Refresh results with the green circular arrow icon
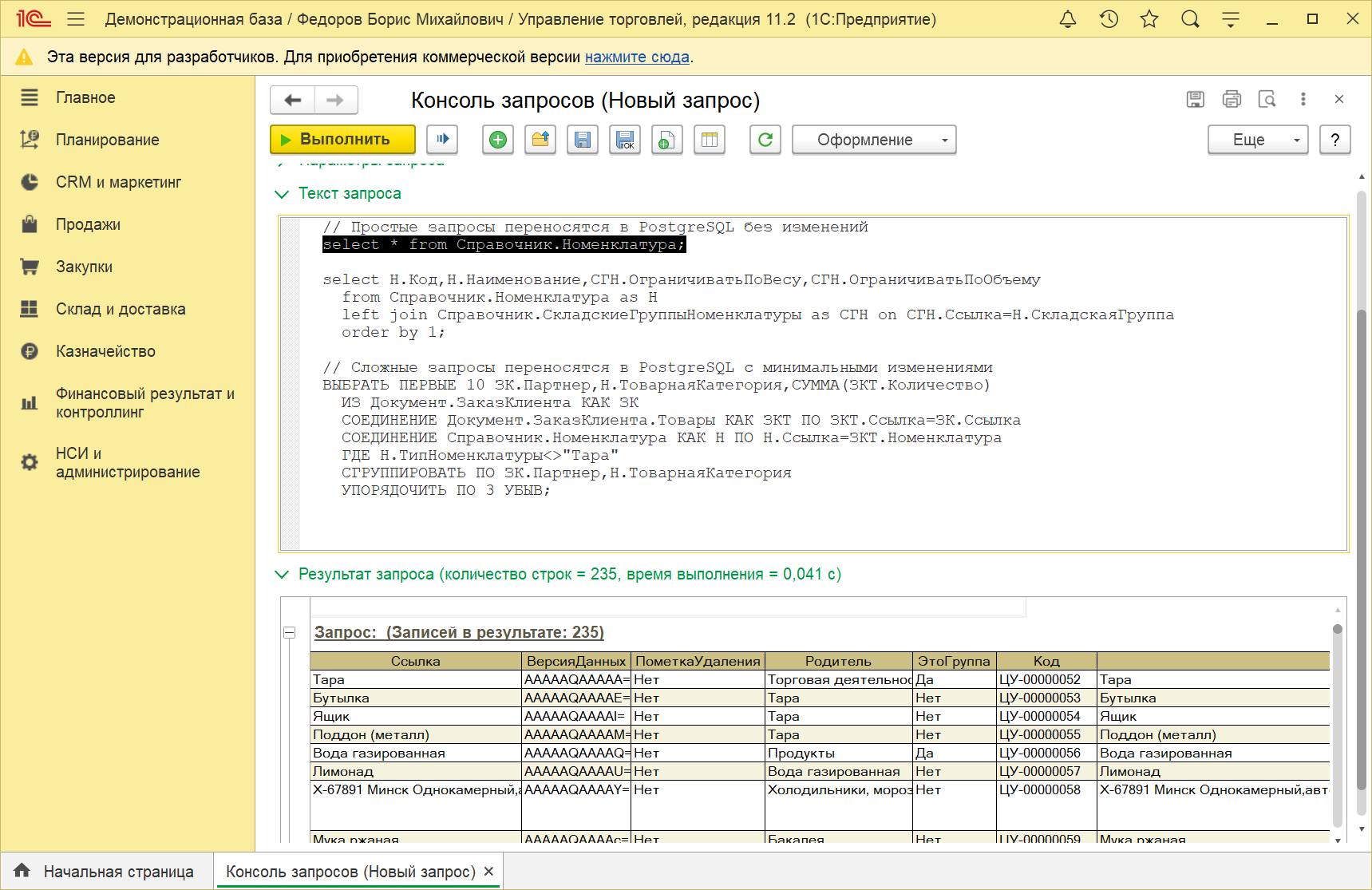Image resolution: width=1372 pixels, height=890 pixels. point(765,140)
